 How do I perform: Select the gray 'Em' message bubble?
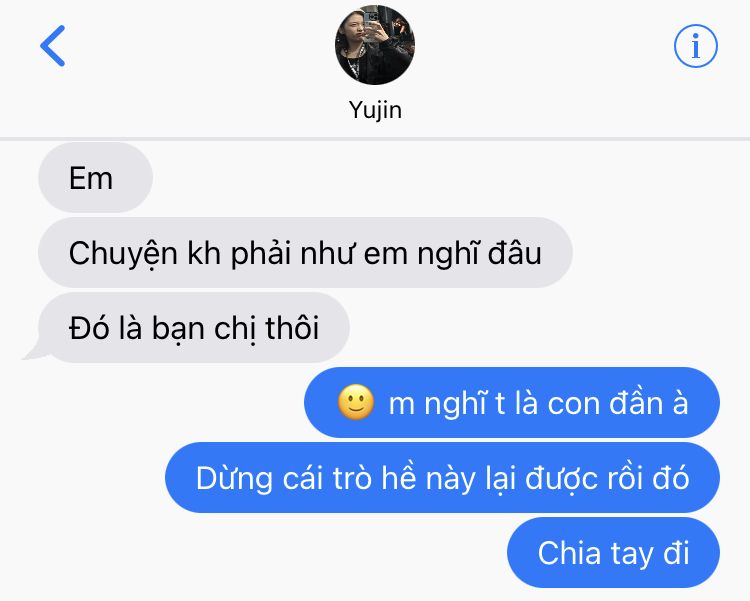(x=95, y=178)
